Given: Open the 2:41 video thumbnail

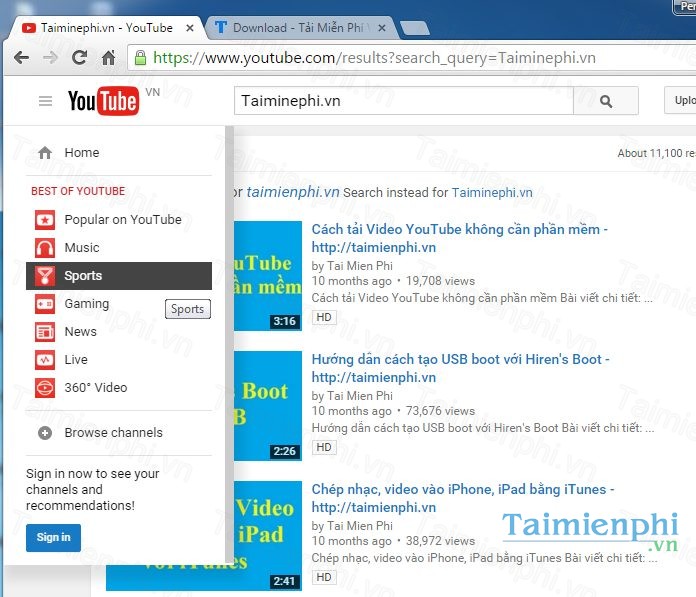Looking at the screenshot, I should (x=268, y=536).
